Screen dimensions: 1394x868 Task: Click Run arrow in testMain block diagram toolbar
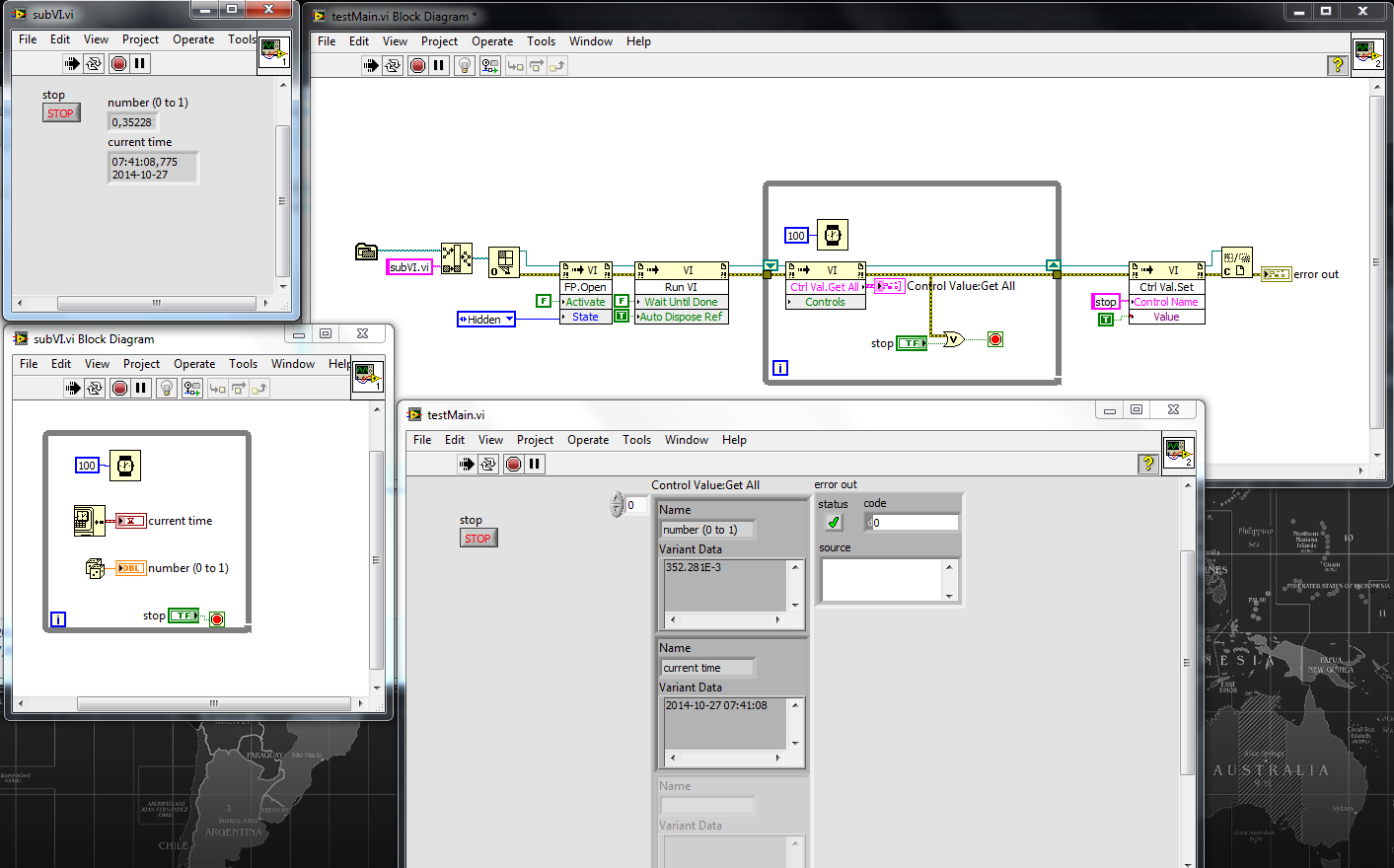click(371, 66)
